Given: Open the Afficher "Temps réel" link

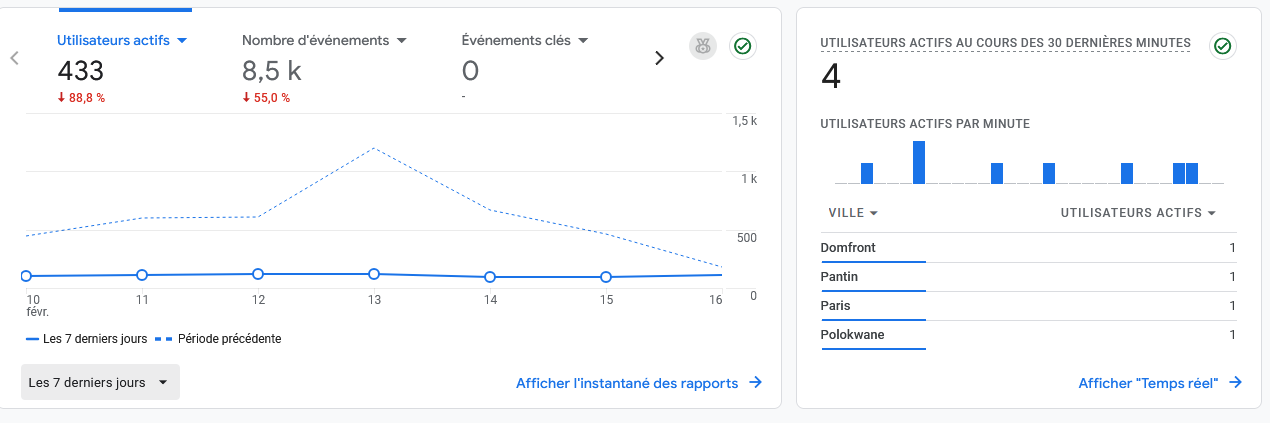Looking at the screenshot, I should (x=1148, y=383).
